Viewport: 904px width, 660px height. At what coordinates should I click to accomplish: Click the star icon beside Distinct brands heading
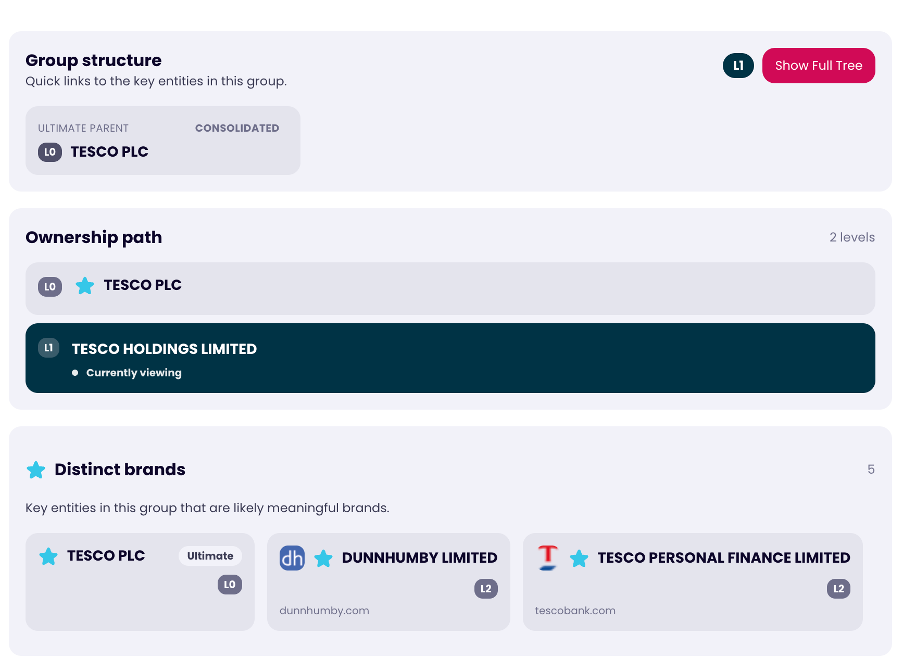[36, 470]
